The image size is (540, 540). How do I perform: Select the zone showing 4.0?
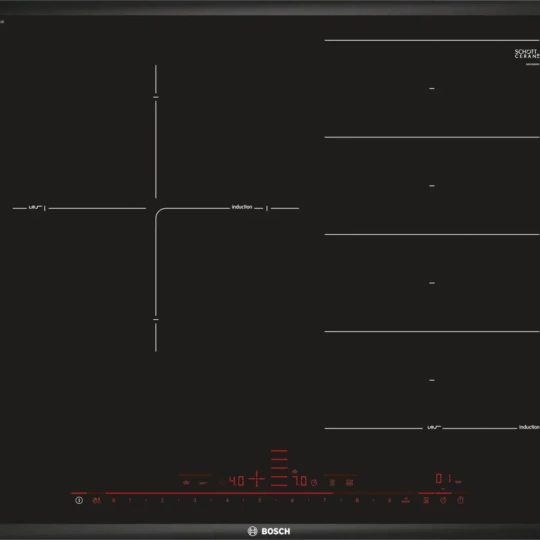pos(237,481)
